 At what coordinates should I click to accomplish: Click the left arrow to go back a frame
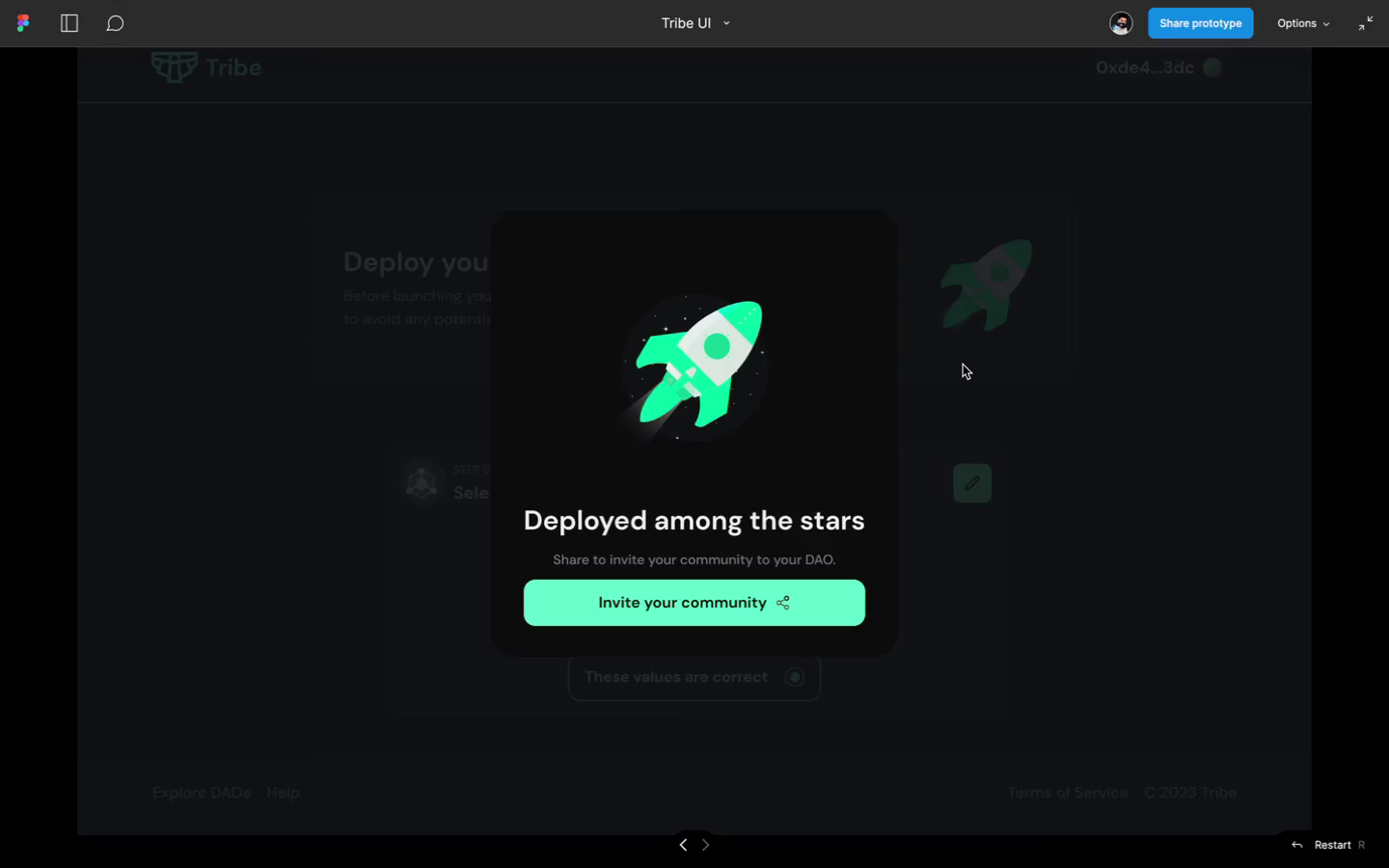coord(683,844)
